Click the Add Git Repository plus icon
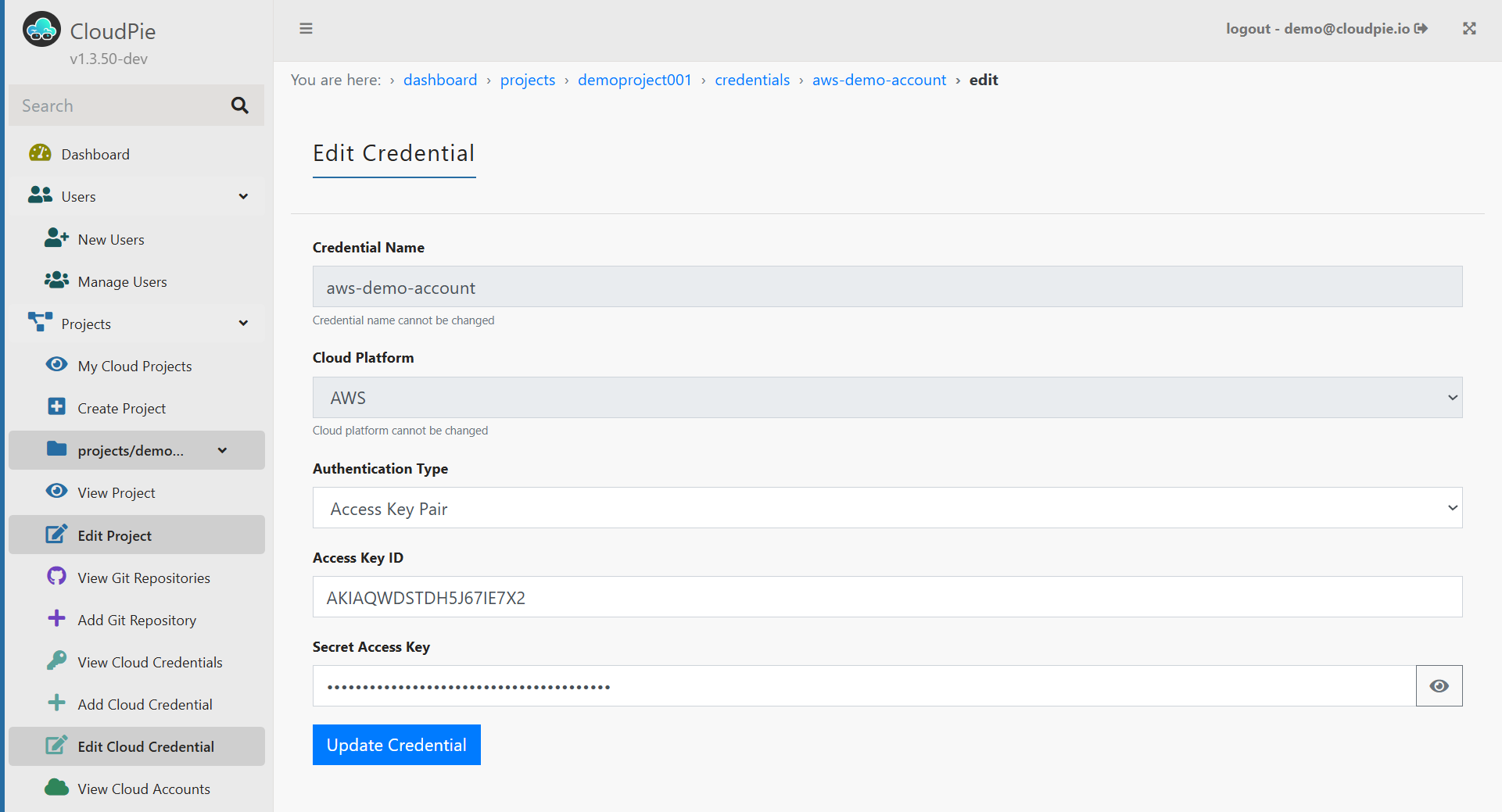This screenshot has width=1502, height=812. pyautogui.click(x=56, y=619)
